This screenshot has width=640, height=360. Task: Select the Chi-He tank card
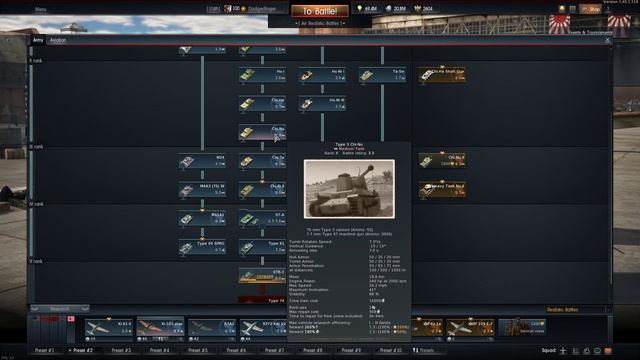click(262, 103)
